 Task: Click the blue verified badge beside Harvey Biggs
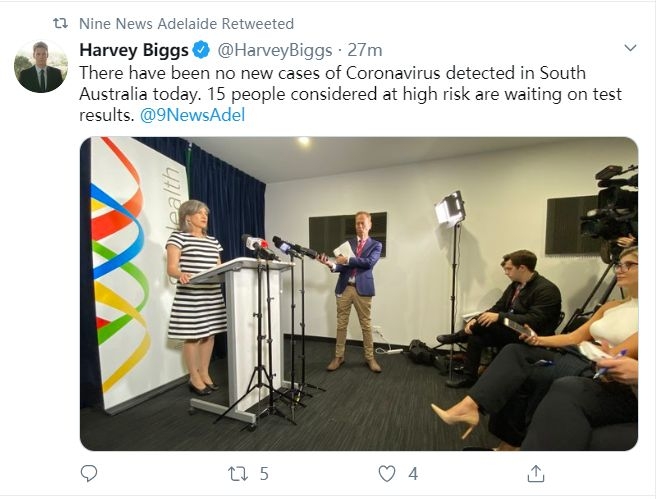[201, 49]
